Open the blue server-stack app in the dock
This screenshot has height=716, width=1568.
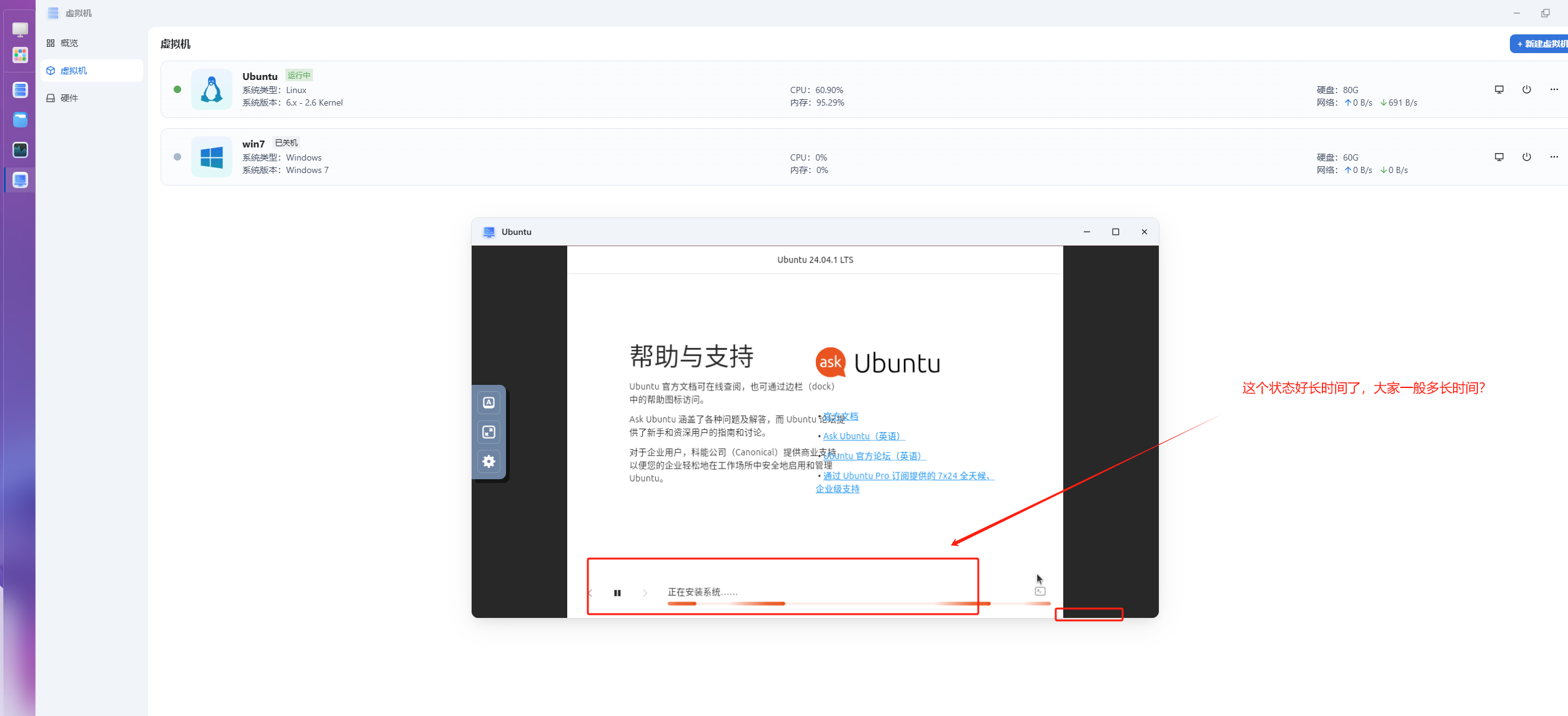point(20,90)
